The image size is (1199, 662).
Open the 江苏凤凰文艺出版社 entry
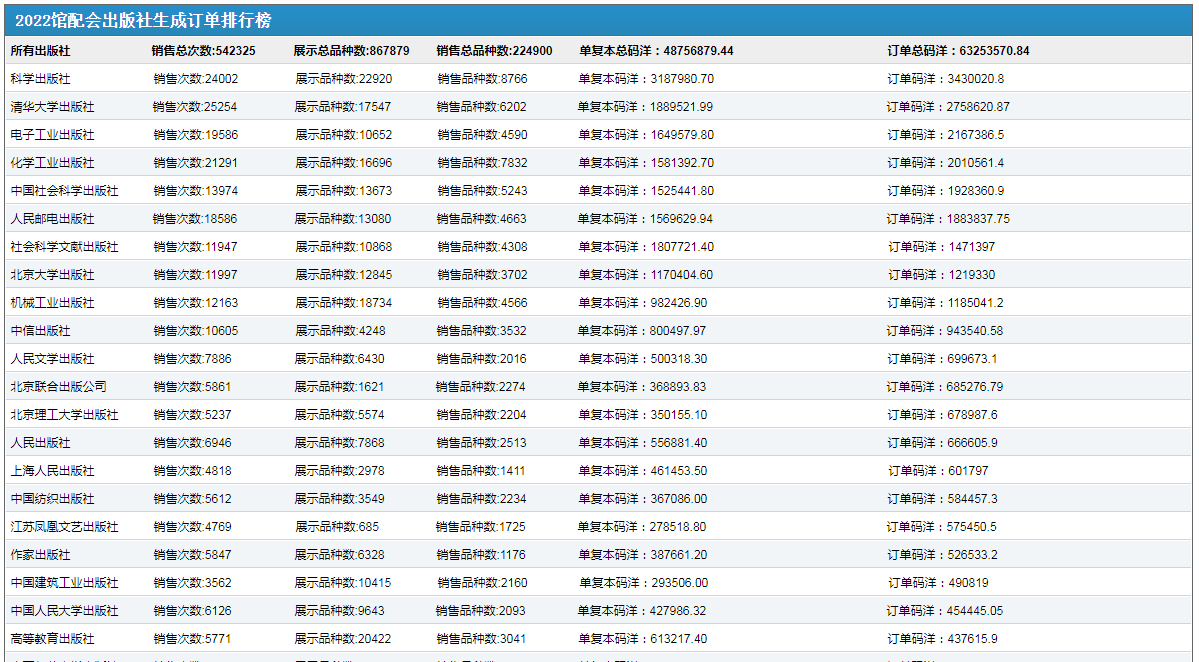pyautogui.click(x=64, y=526)
